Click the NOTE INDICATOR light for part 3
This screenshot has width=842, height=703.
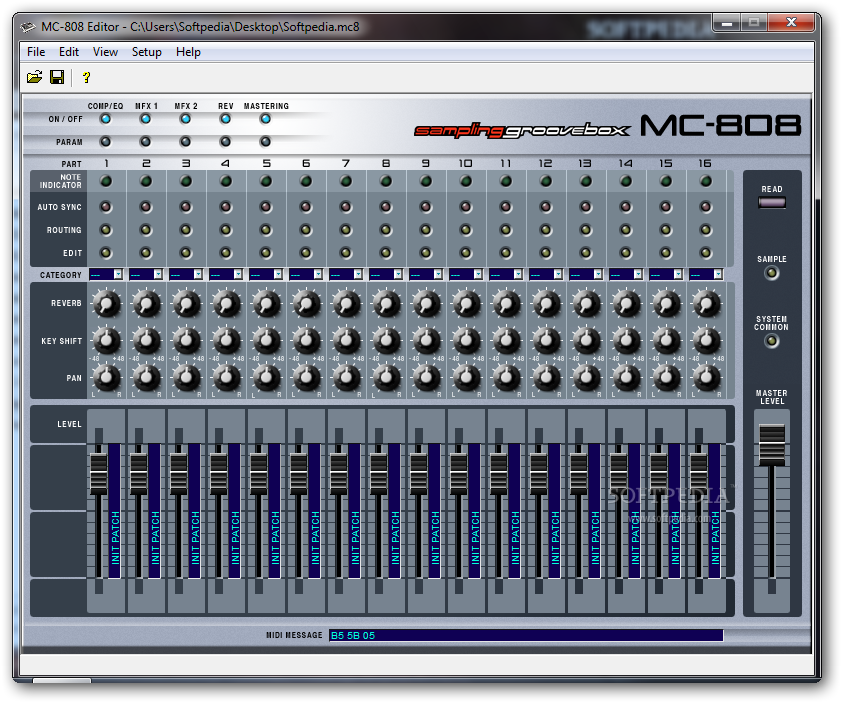click(x=186, y=182)
